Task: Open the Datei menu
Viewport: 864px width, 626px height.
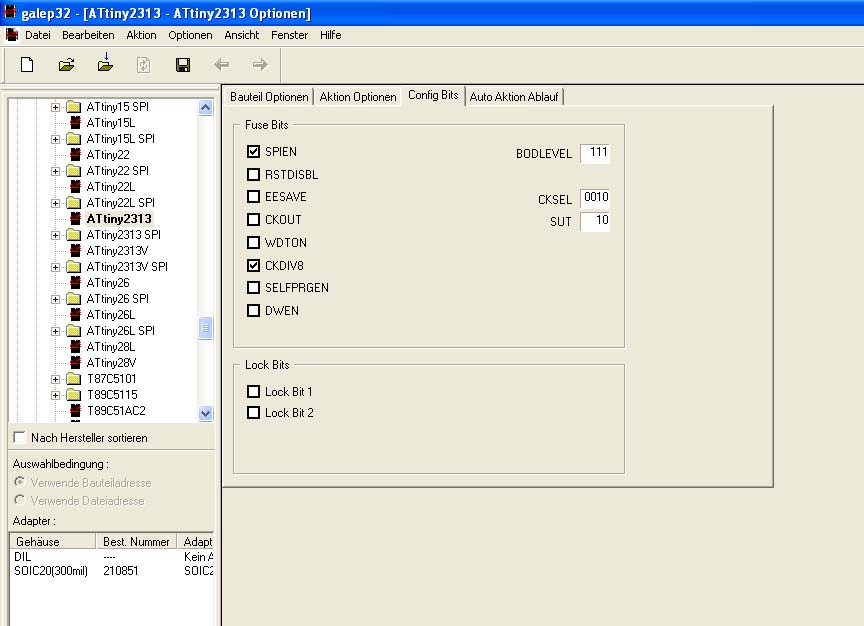Action: pyautogui.click(x=37, y=35)
